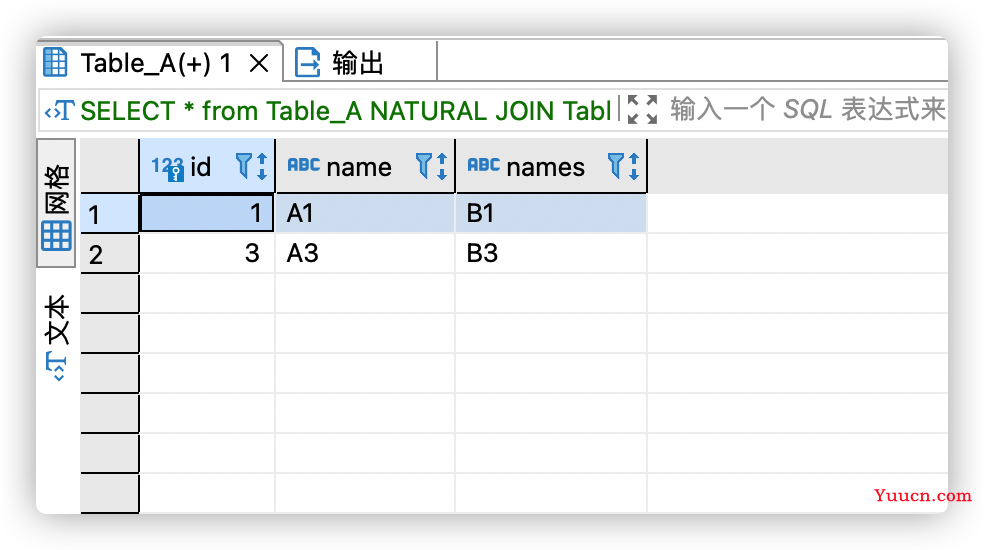
Task: Select the id cell with value 3
Action: pyautogui.click(x=207, y=253)
